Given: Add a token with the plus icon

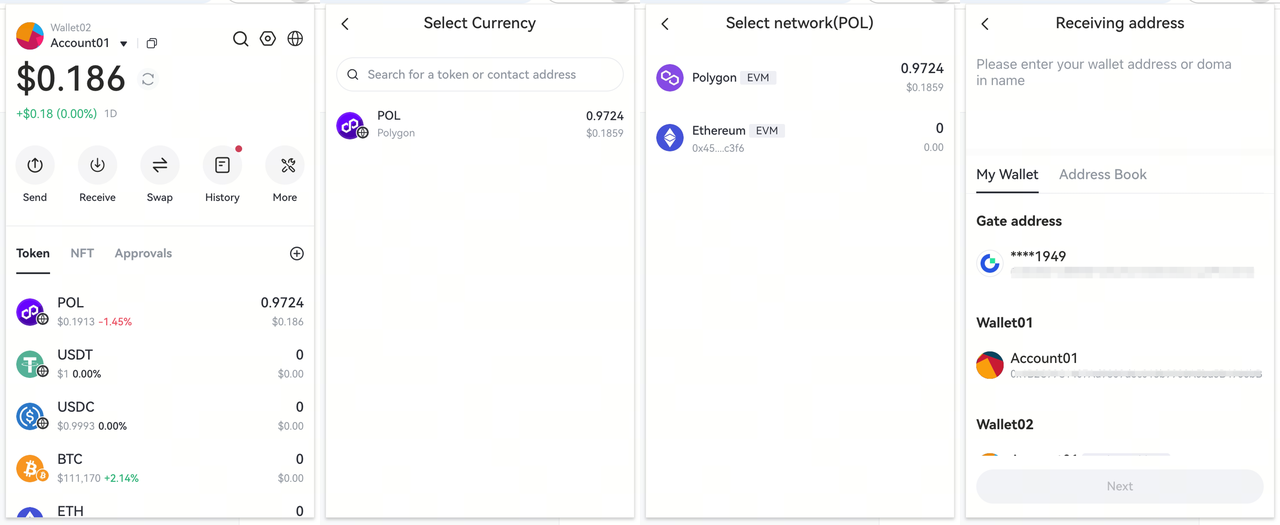Looking at the screenshot, I should coord(297,254).
